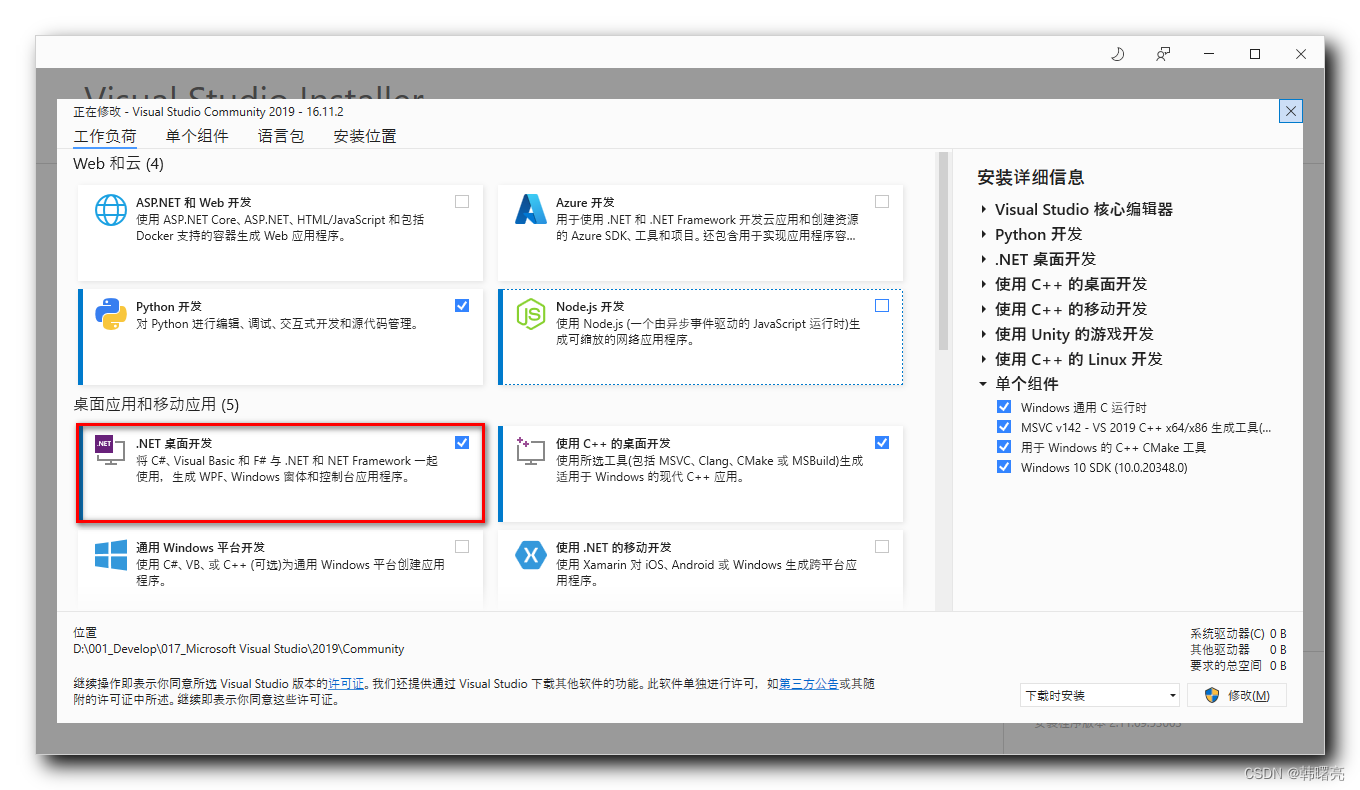Click the install path D:\001_Develop text

239,649
